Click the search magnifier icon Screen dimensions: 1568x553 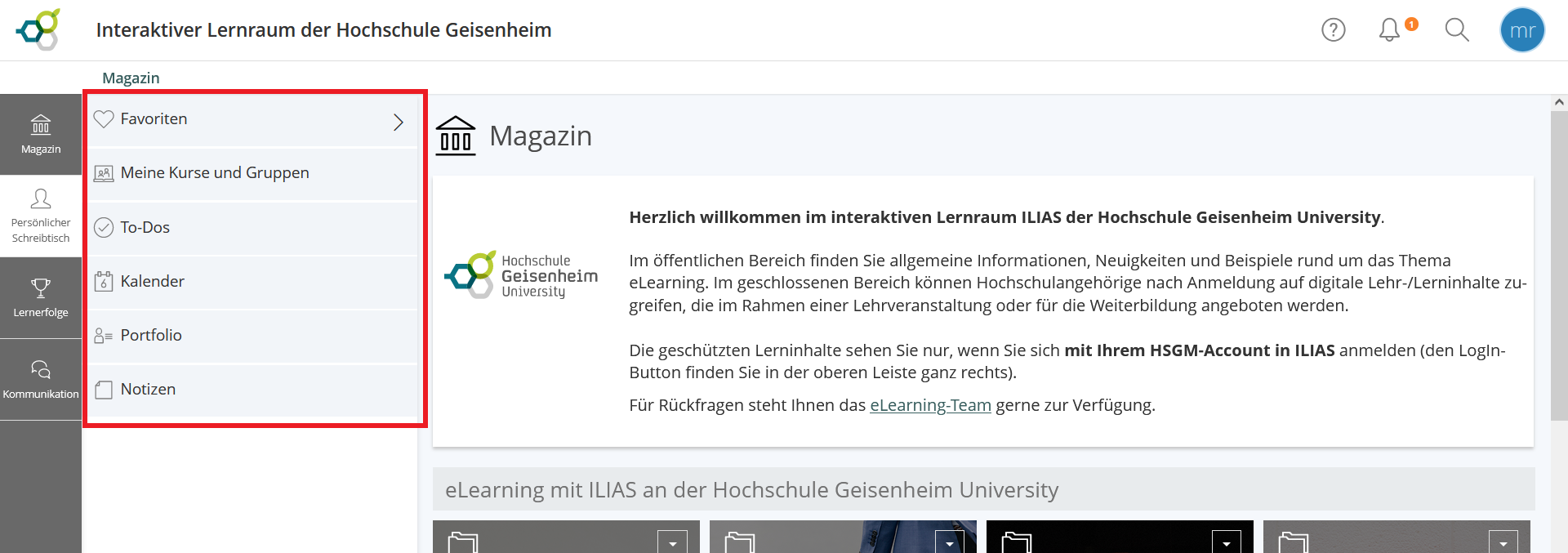coord(1456,30)
